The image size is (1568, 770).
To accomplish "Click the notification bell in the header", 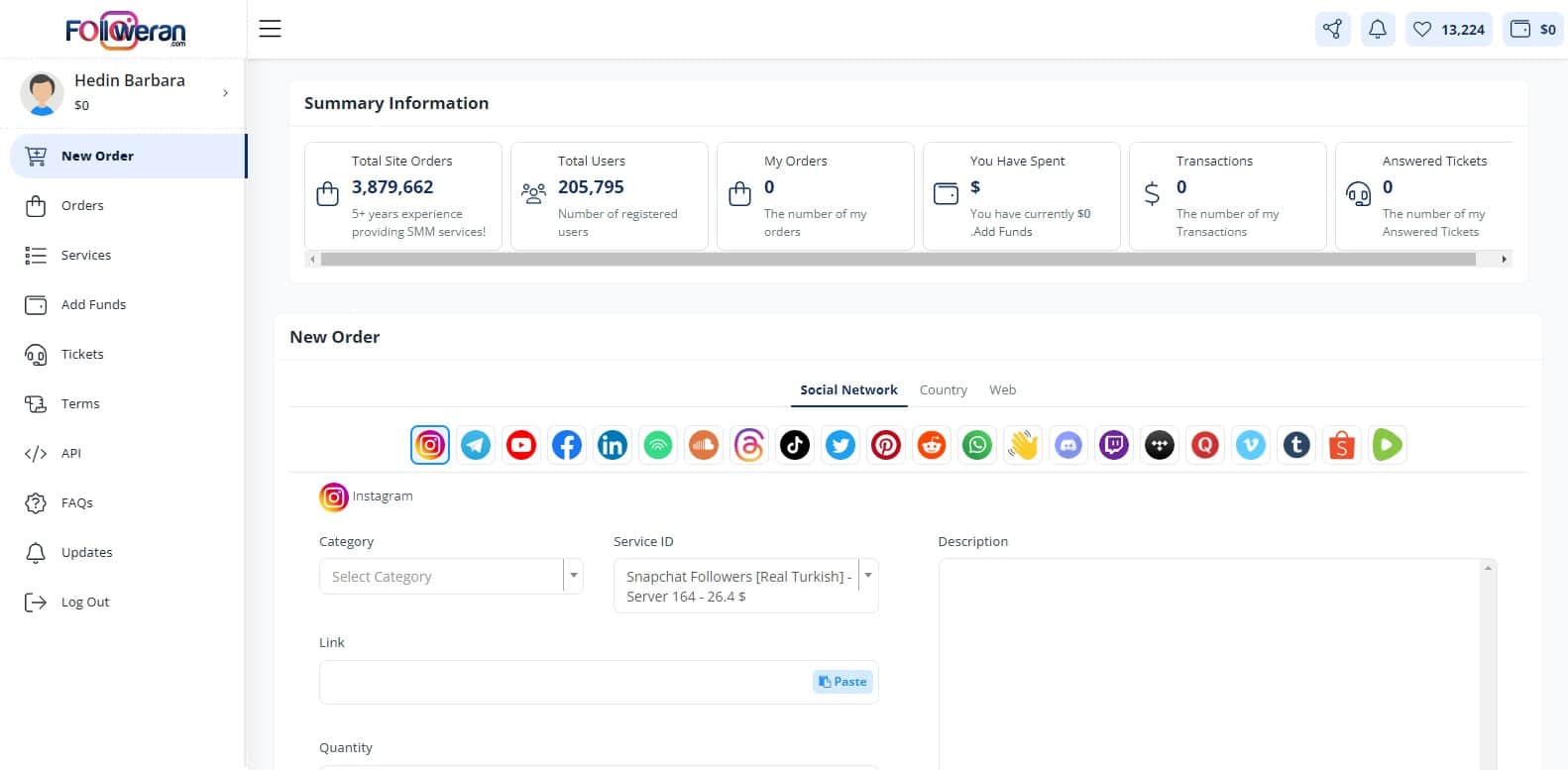I will (x=1377, y=30).
